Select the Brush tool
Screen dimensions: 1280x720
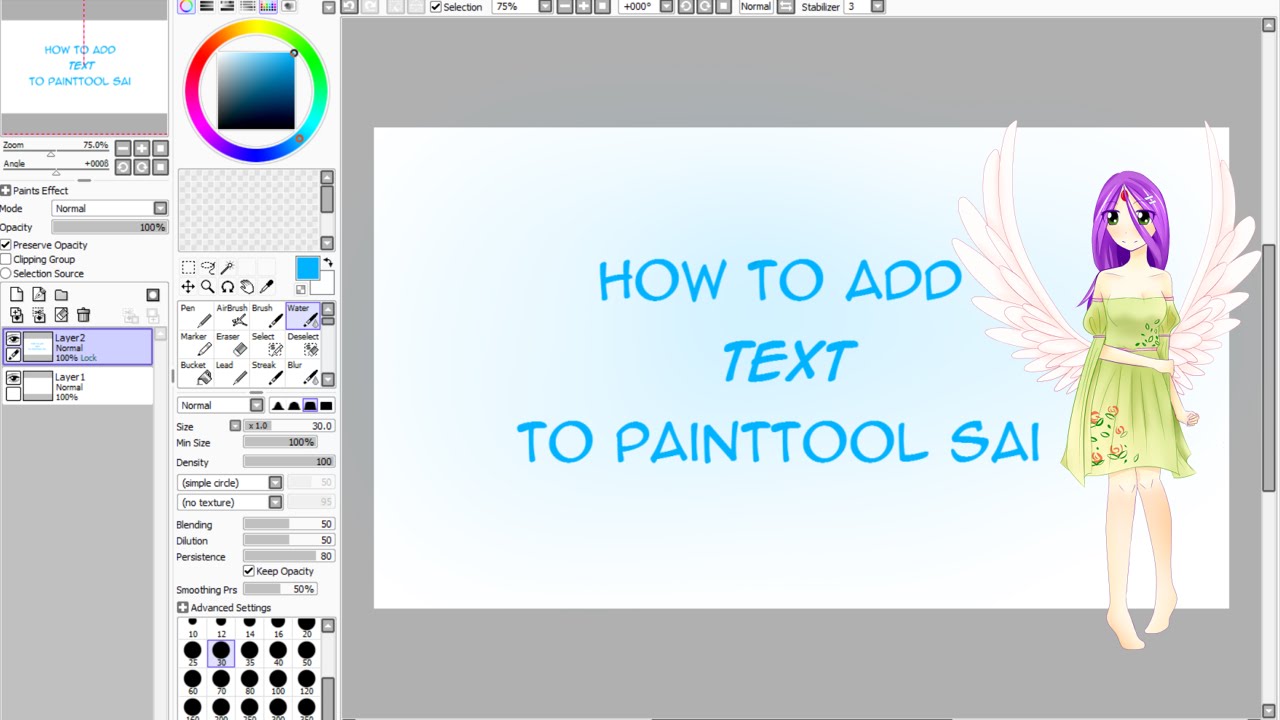pos(267,315)
